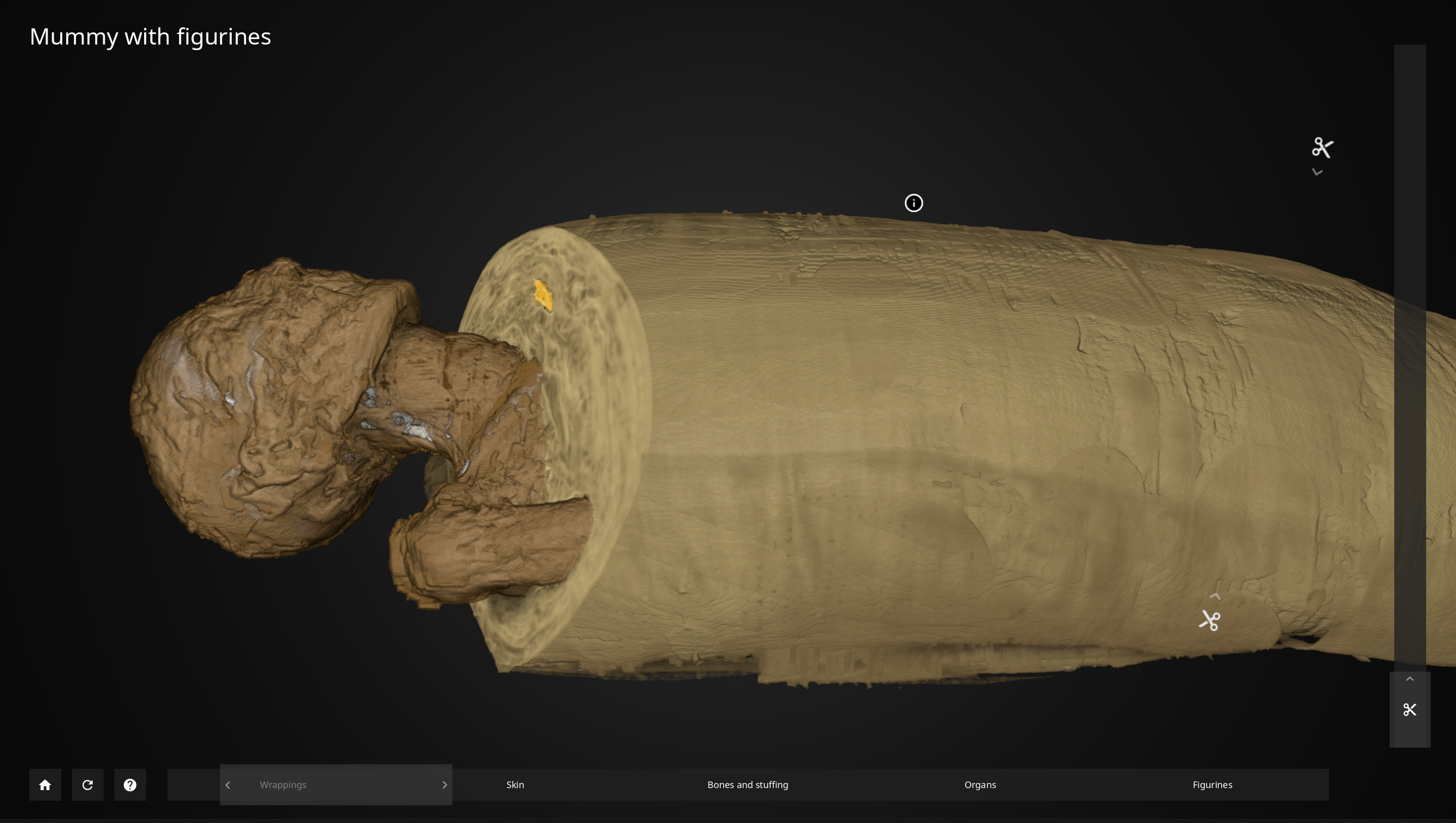The width and height of the screenshot is (1456, 823).
Task: Move Wrappings slider handle right arrow
Action: coord(444,785)
